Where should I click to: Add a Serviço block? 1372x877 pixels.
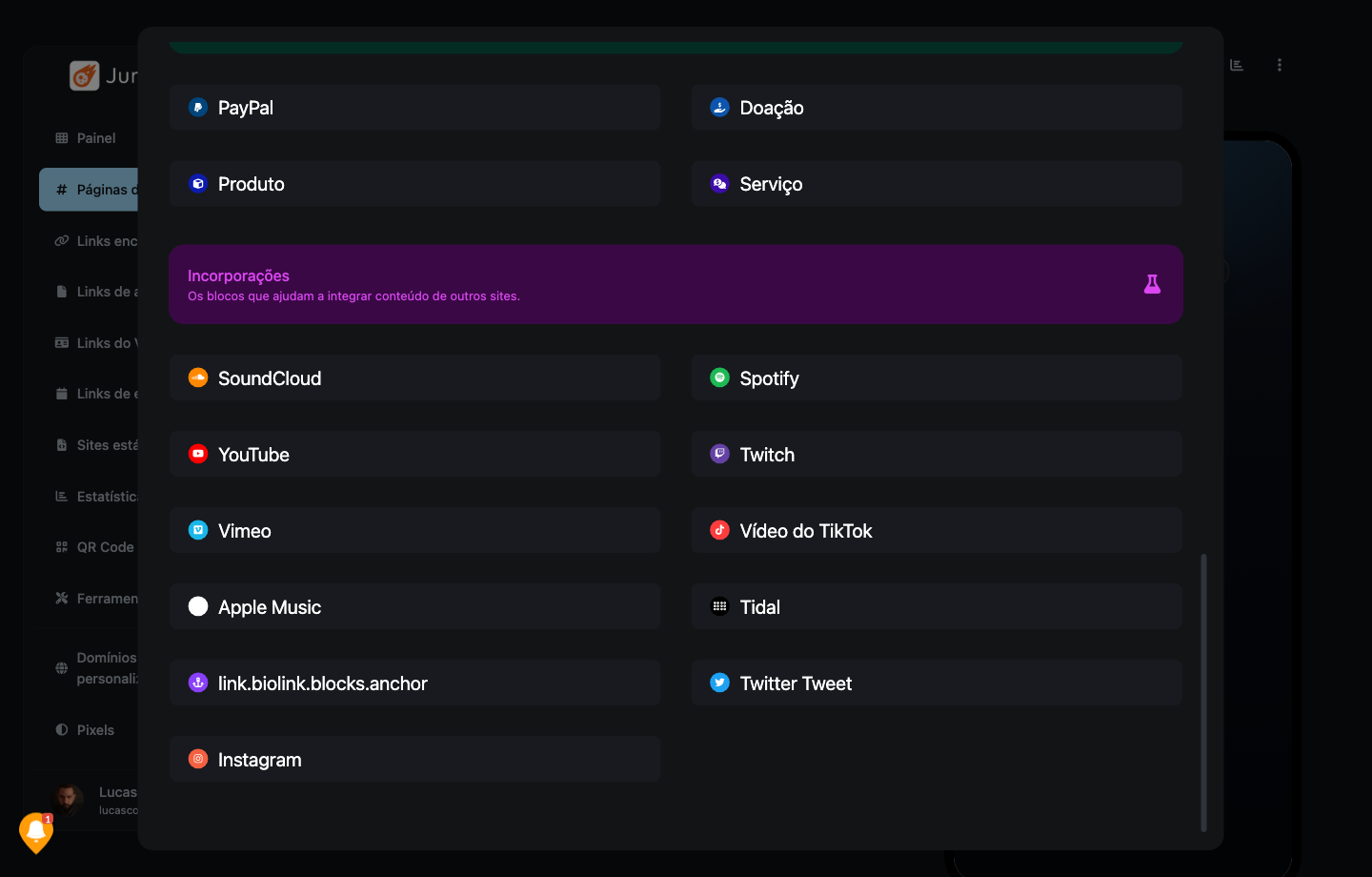tap(937, 184)
